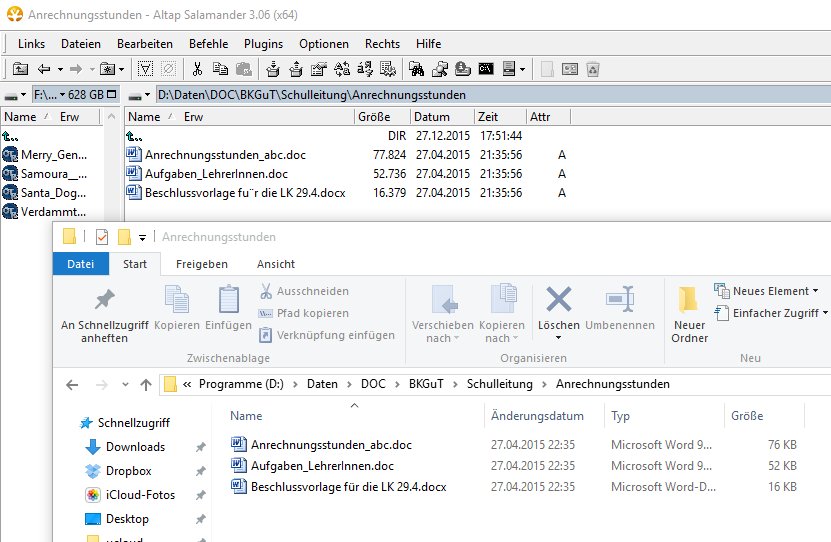Open the Plugins menu

tap(263, 44)
